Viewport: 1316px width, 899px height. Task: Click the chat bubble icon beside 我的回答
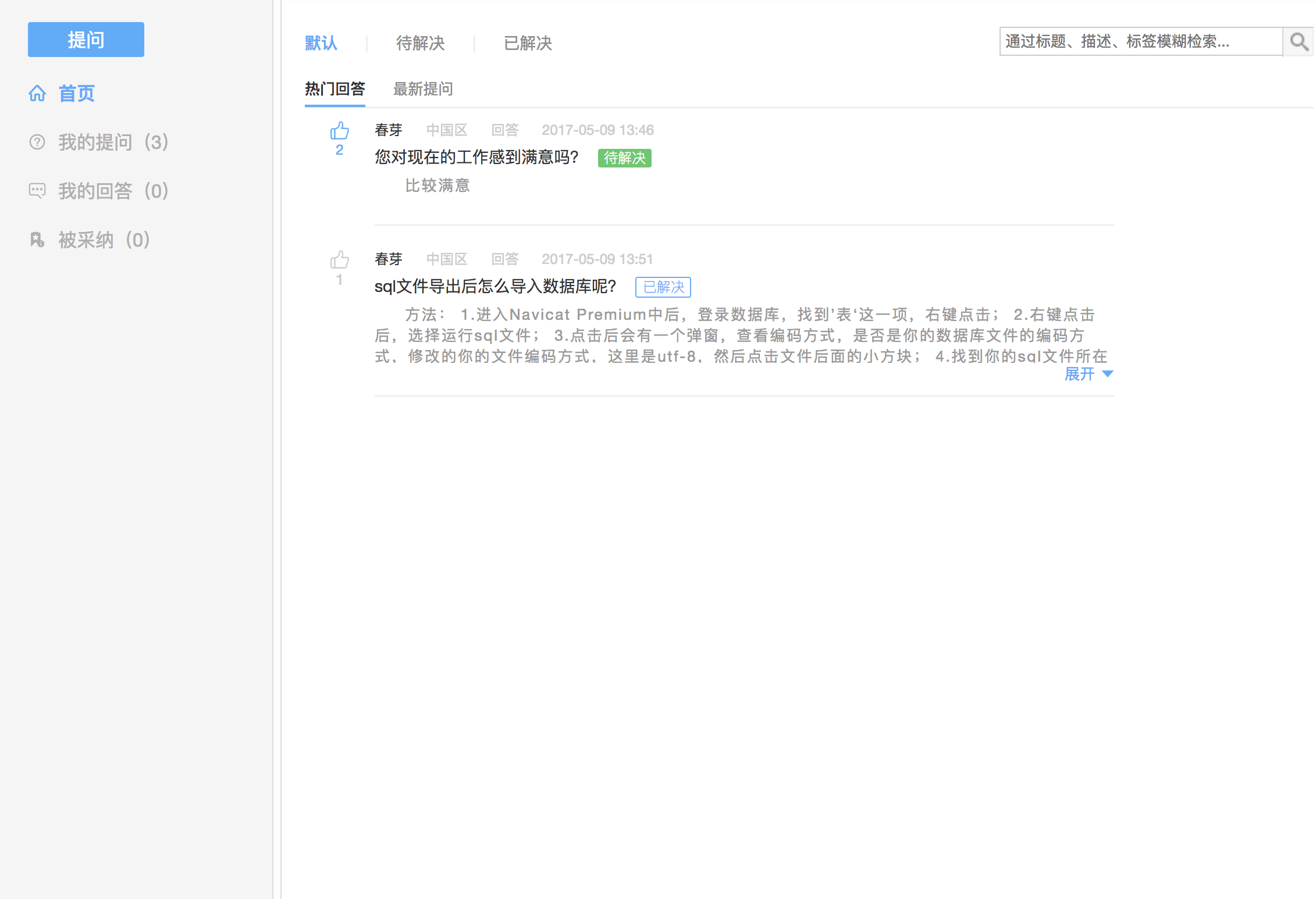[37, 191]
